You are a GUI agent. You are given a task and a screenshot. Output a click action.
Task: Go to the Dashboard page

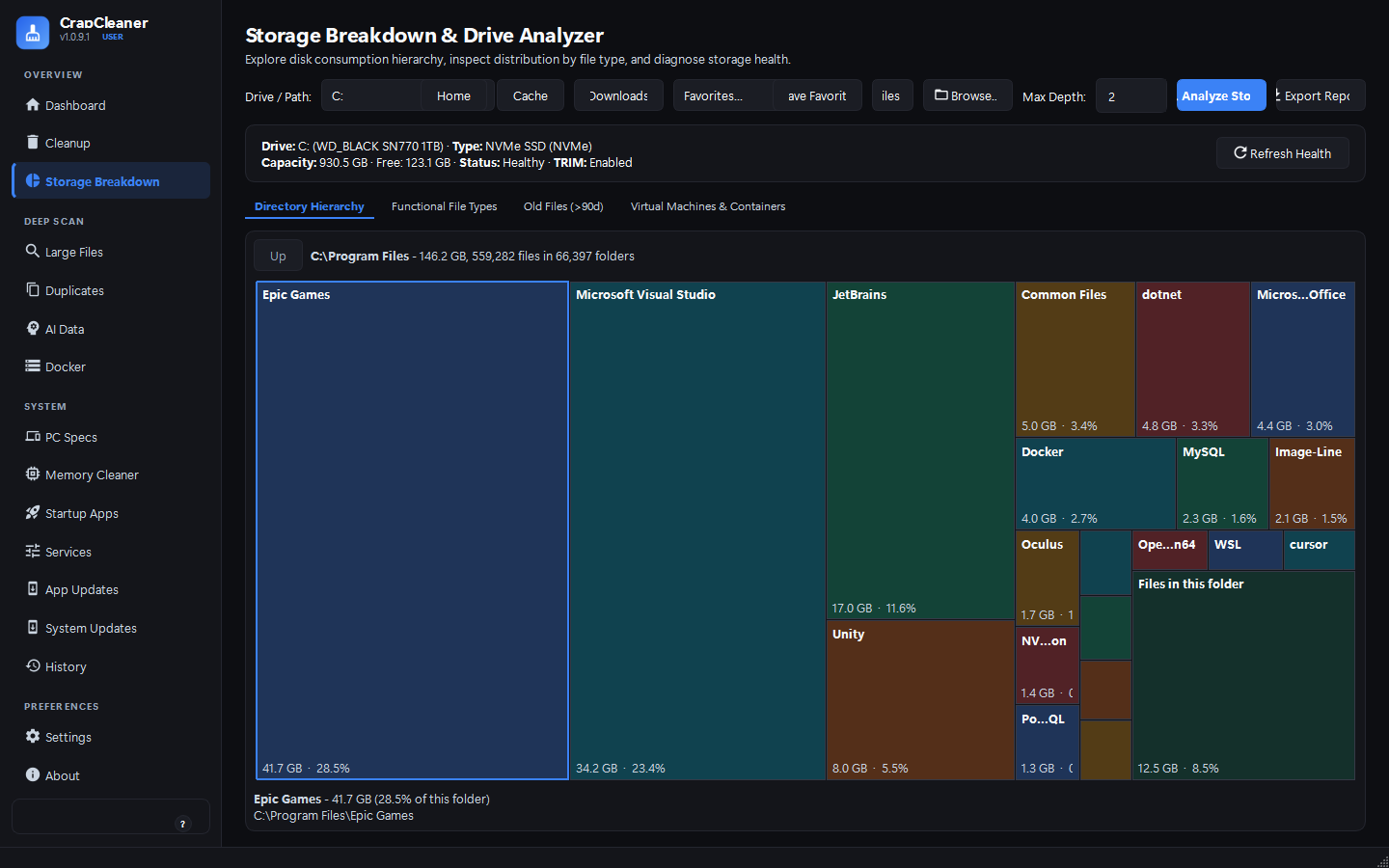pyautogui.click(x=111, y=105)
